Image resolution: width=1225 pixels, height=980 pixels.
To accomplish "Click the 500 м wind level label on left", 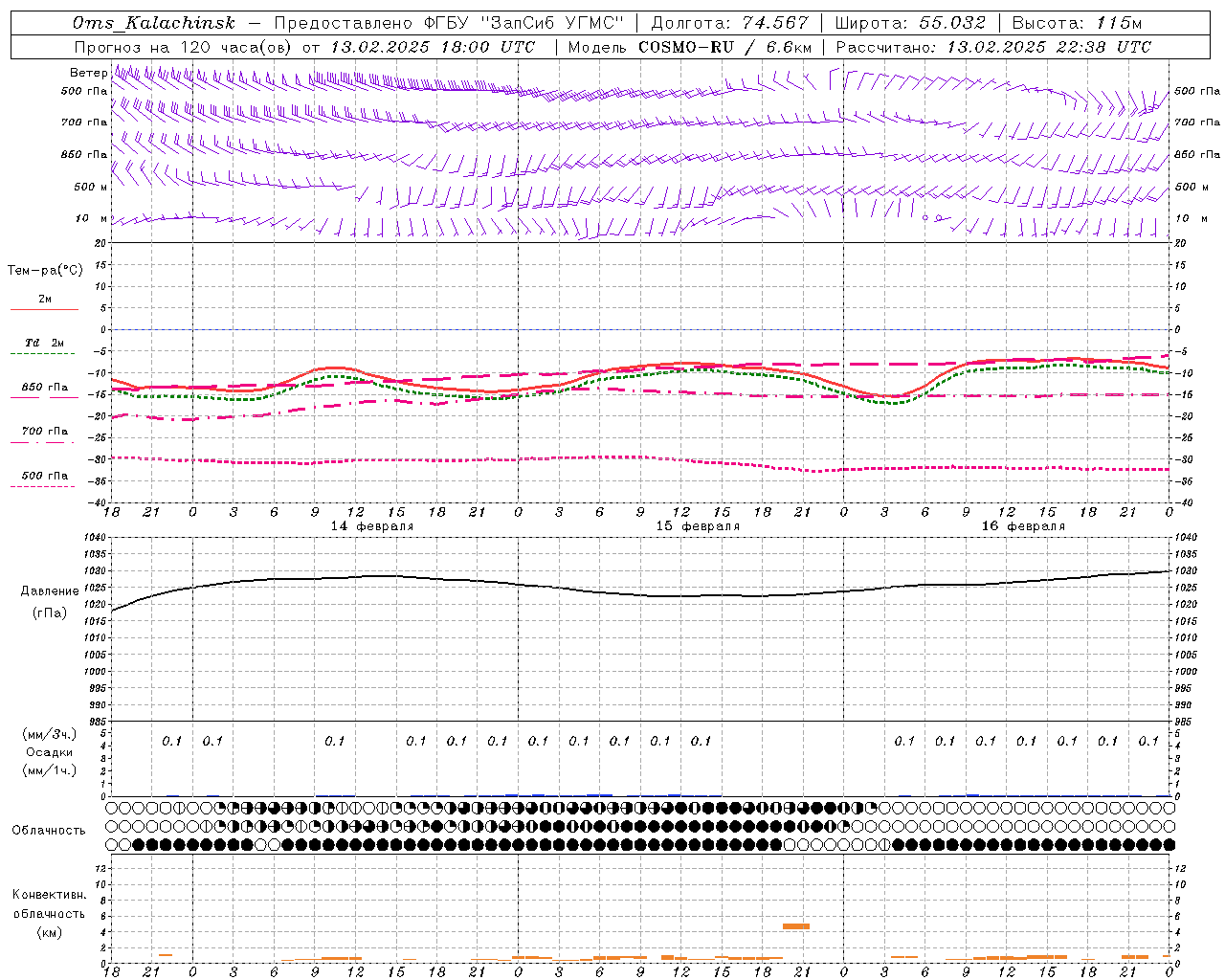I will [91, 187].
